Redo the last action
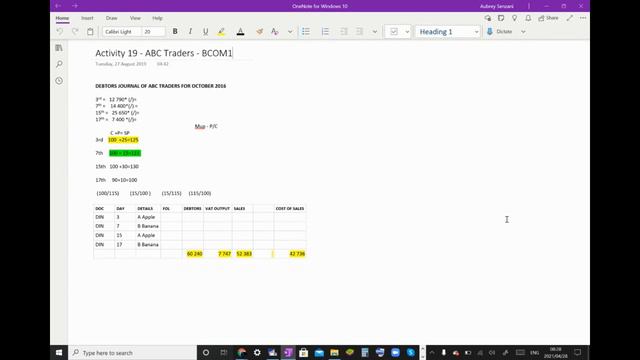 75,31
